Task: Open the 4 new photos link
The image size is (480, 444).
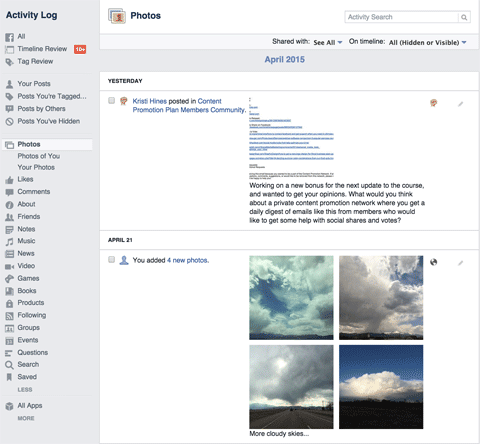Action: 188,260
